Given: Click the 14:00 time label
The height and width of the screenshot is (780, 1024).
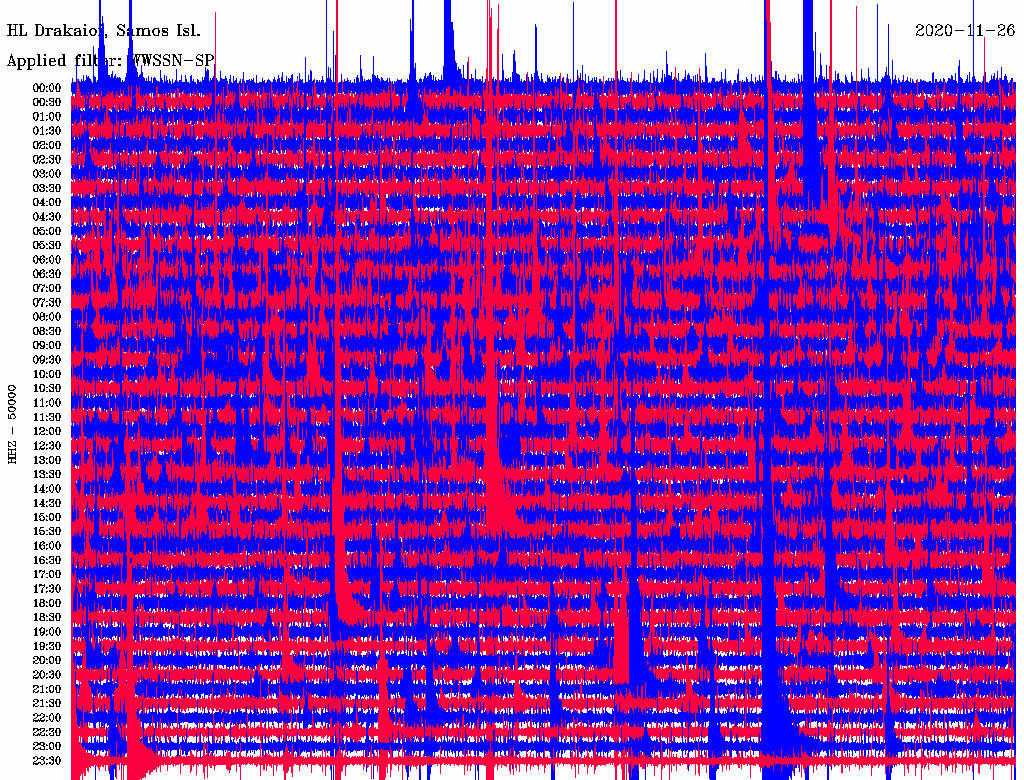Looking at the screenshot, I should click(x=47, y=489).
